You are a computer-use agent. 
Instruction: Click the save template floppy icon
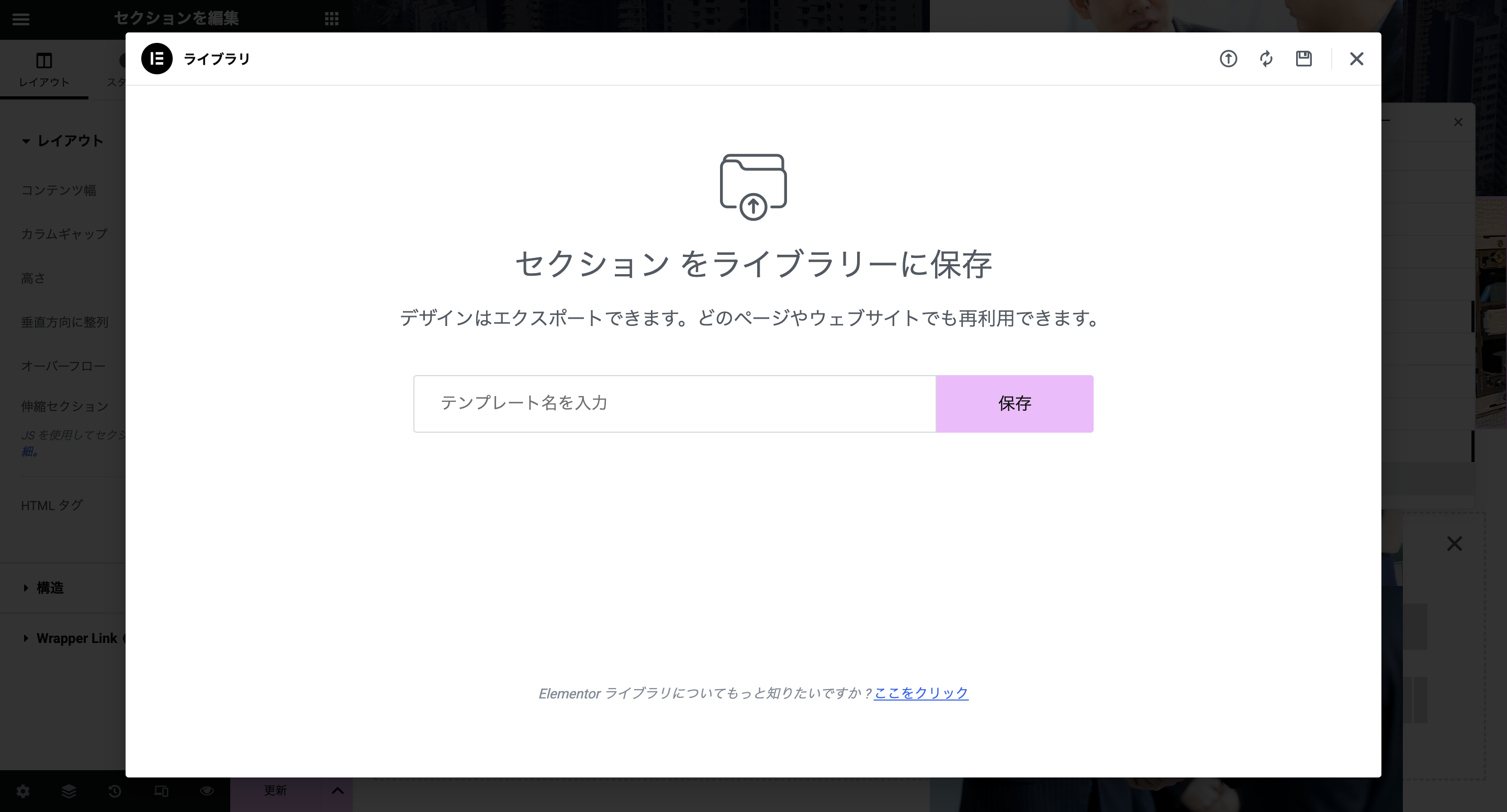tap(1303, 59)
